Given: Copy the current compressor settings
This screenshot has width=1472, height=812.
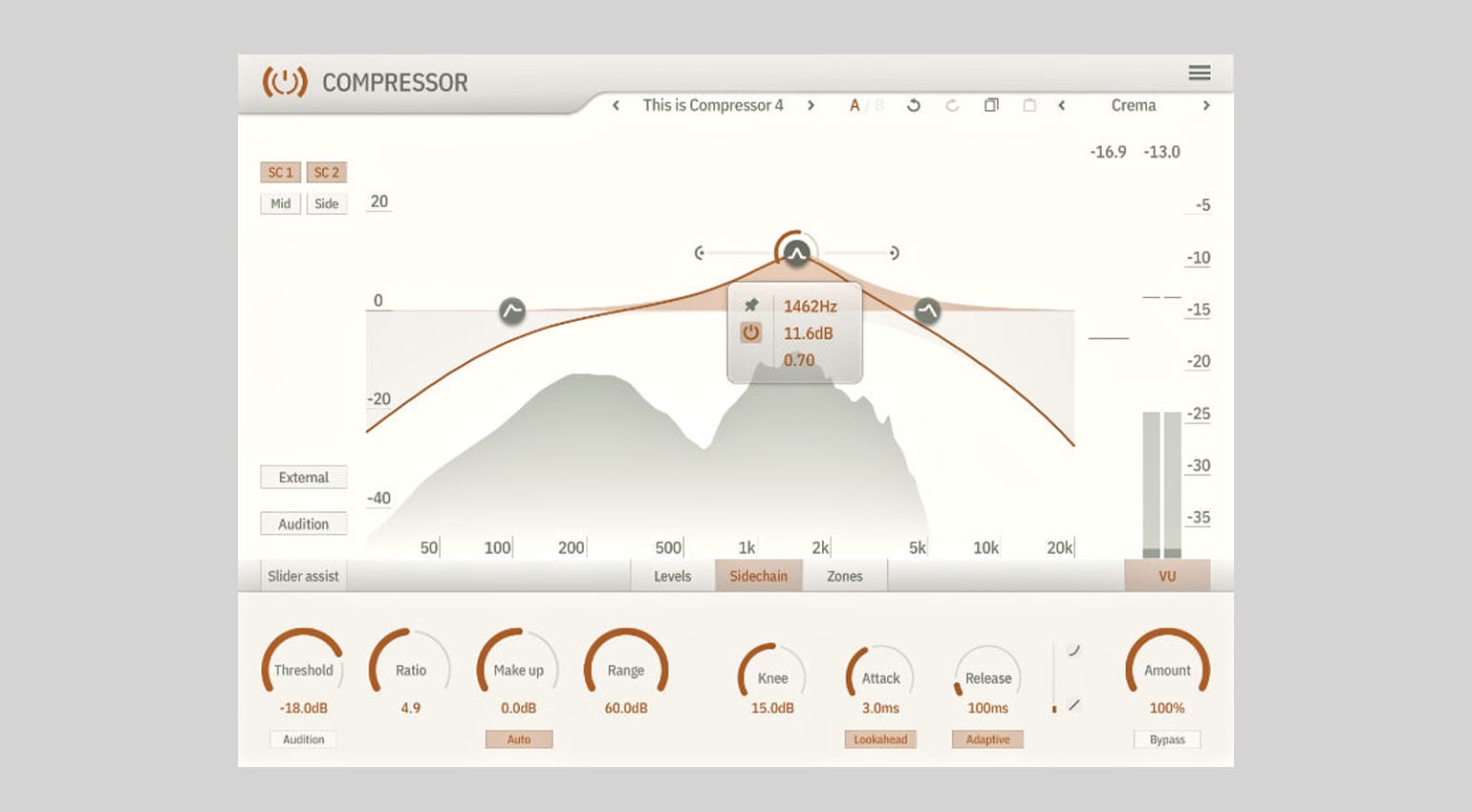Looking at the screenshot, I should (991, 105).
